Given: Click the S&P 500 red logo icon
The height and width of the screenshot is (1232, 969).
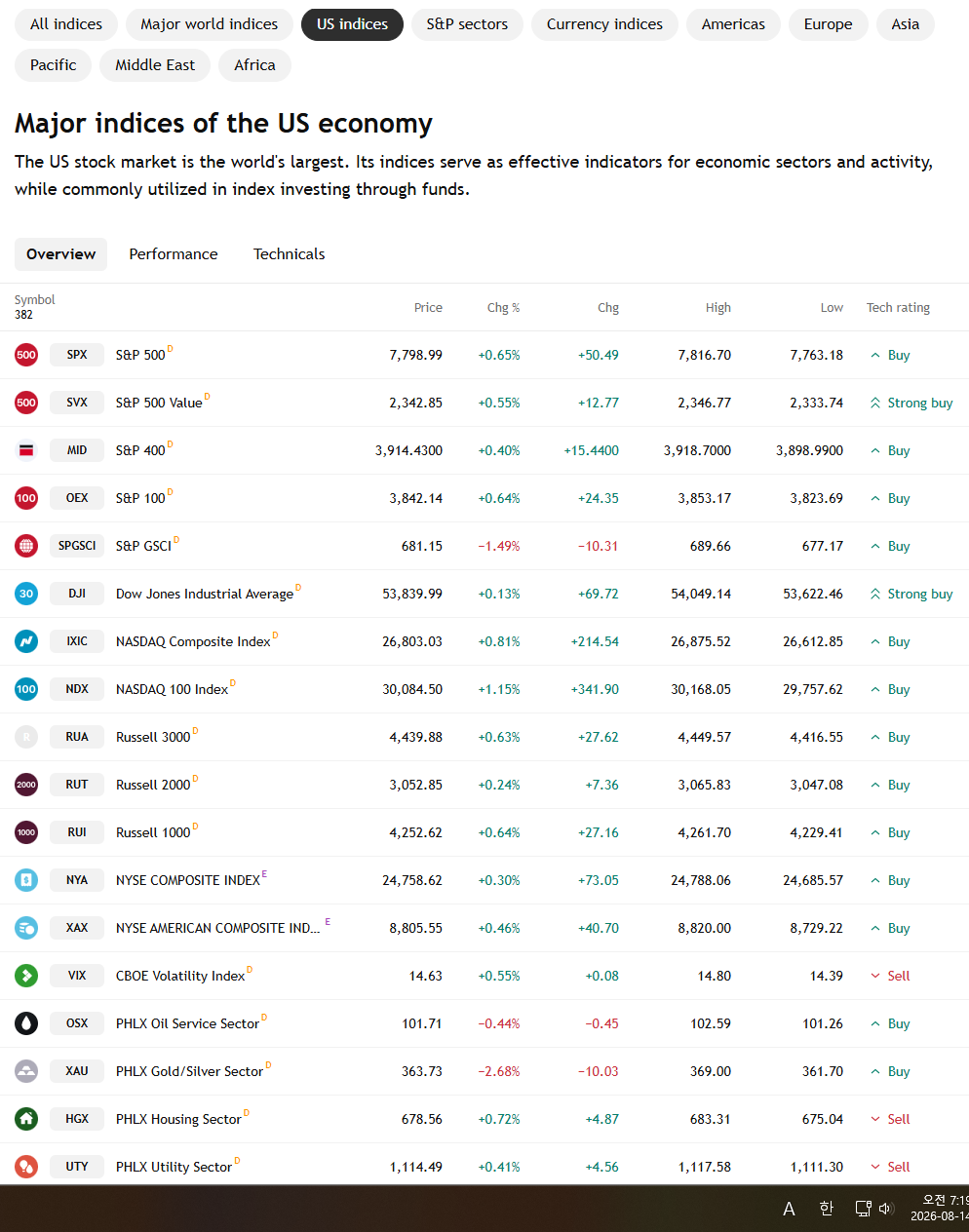Looking at the screenshot, I should point(26,355).
